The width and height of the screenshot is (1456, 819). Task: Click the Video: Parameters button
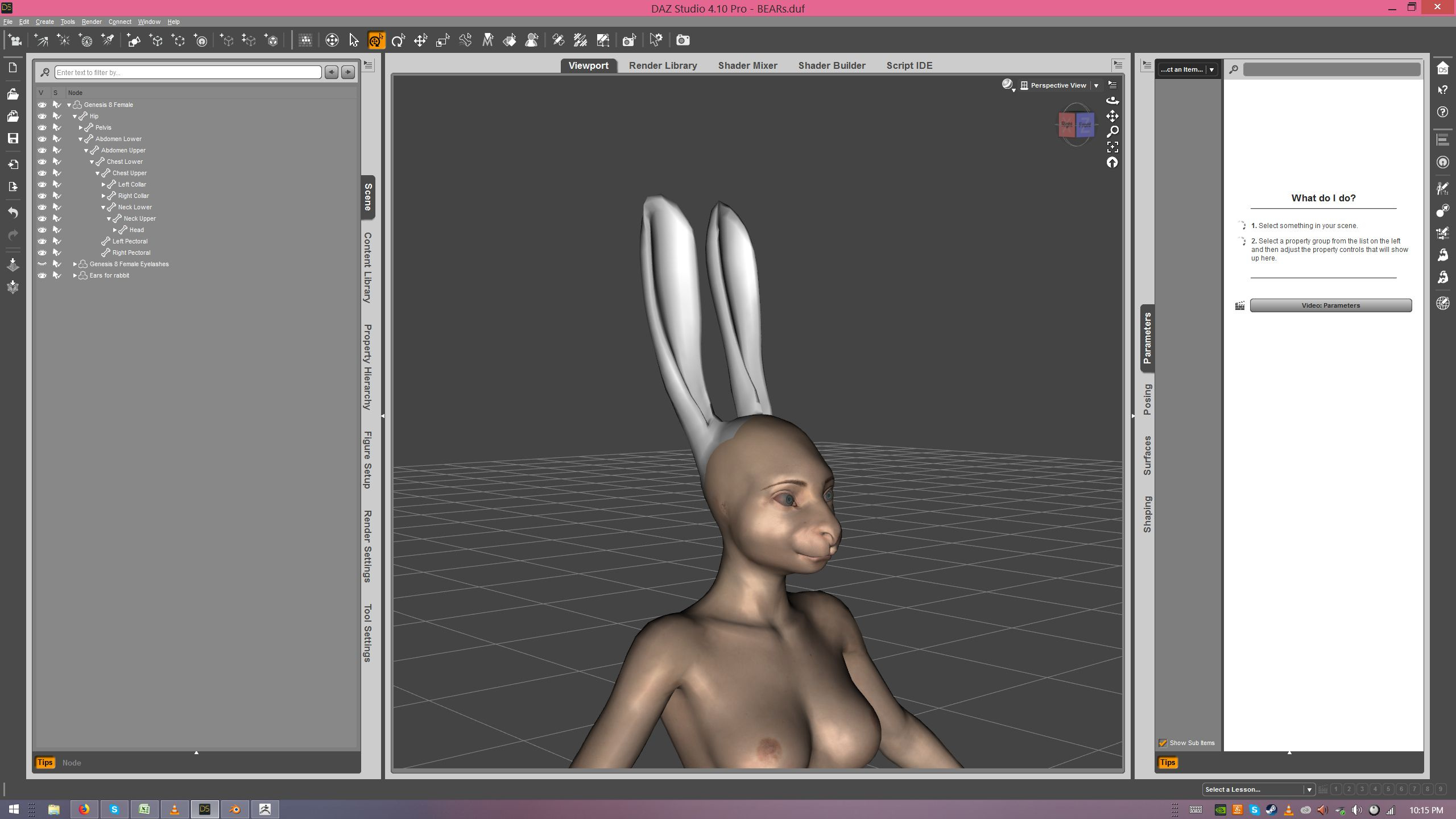point(1330,305)
